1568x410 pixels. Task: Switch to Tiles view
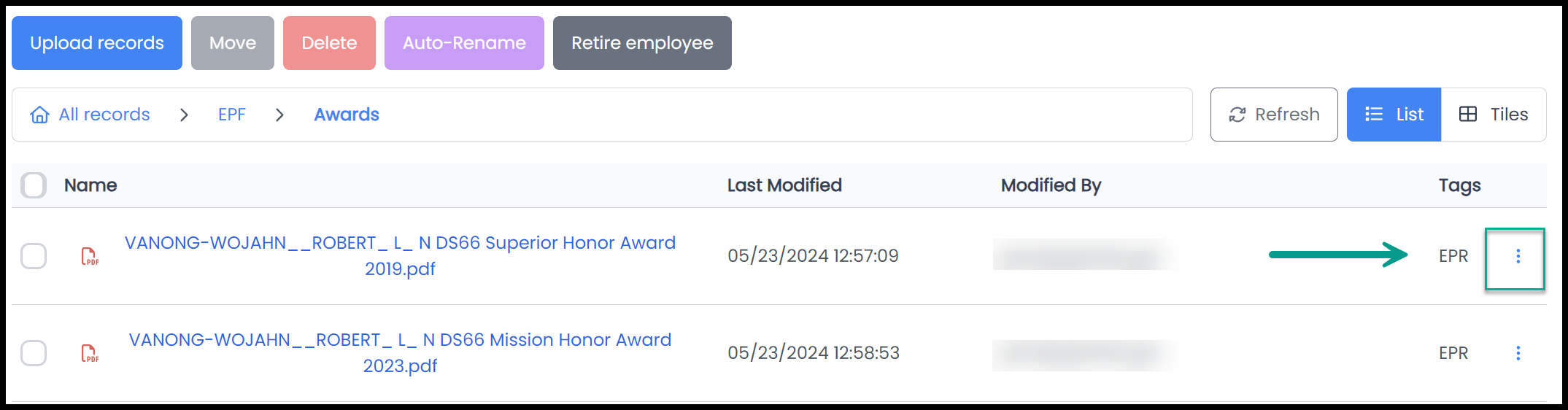pos(1494,115)
